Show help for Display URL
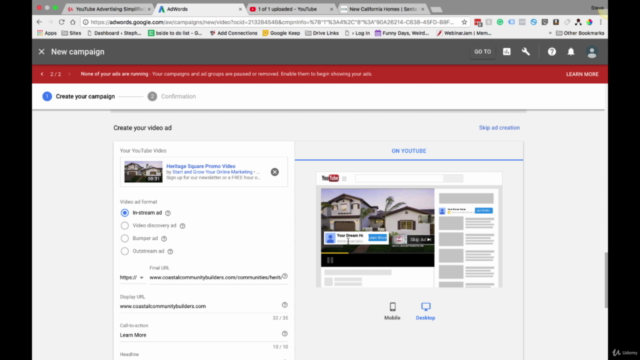The height and width of the screenshot is (360, 640). click(285, 305)
